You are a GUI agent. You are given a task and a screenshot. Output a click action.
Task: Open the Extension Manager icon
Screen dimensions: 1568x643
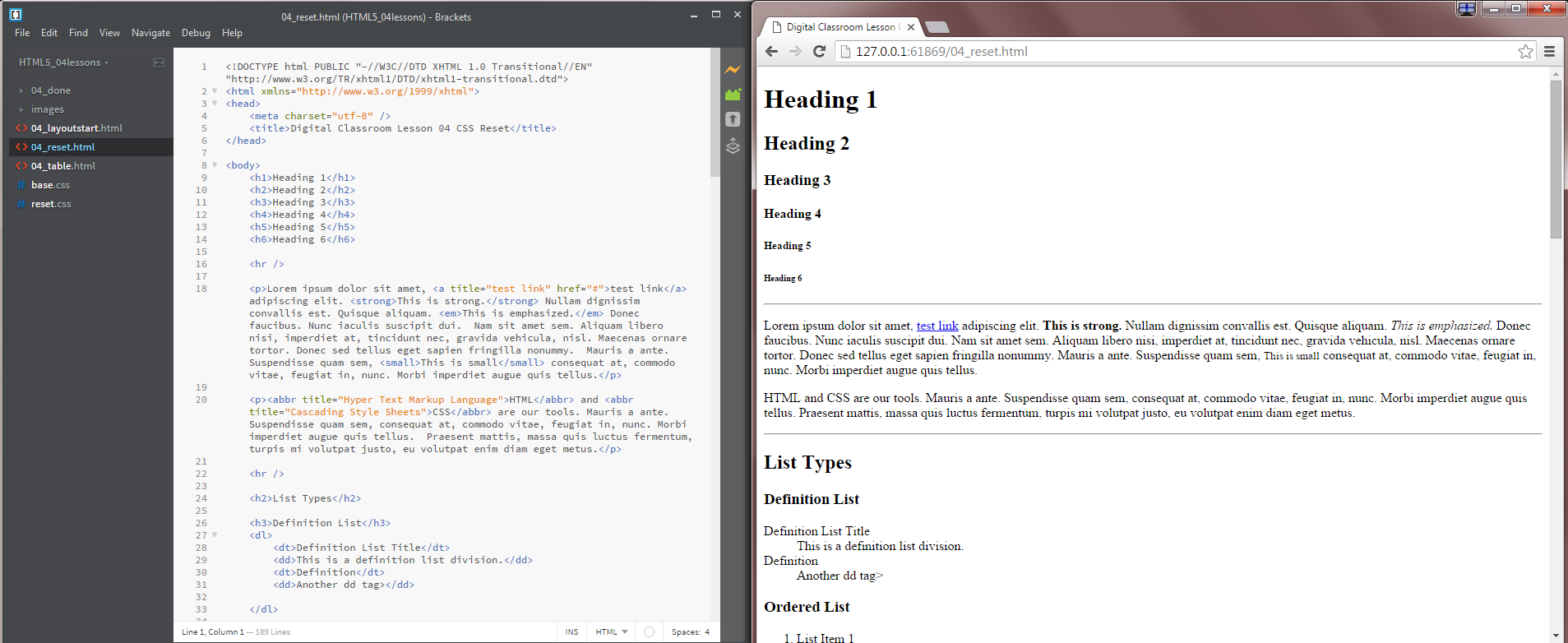(x=733, y=95)
